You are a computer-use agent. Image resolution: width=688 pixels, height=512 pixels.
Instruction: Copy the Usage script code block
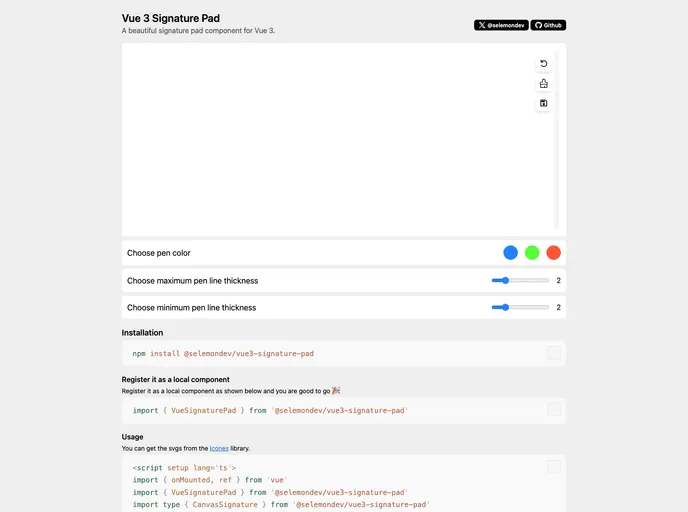554,467
